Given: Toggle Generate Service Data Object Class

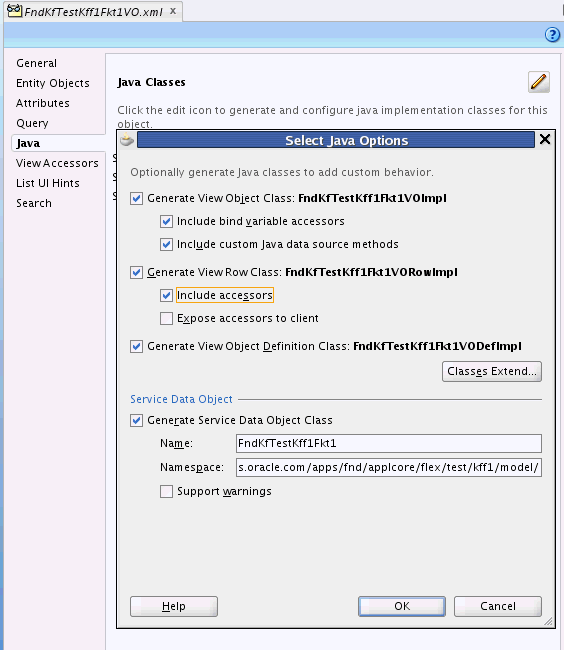Looking at the screenshot, I should [x=136, y=420].
